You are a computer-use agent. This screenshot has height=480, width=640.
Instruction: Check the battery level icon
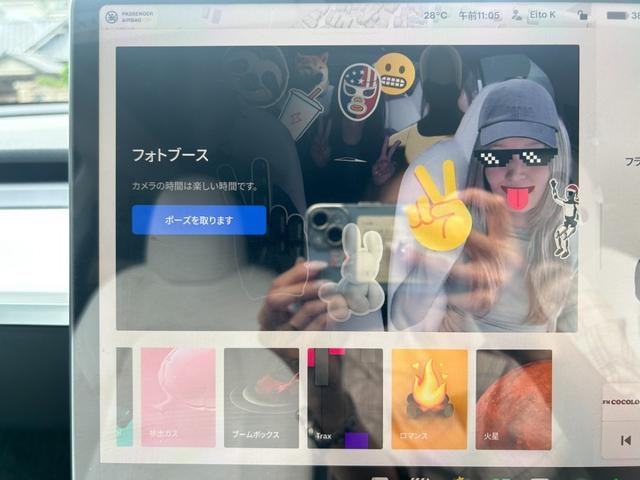click(617, 16)
